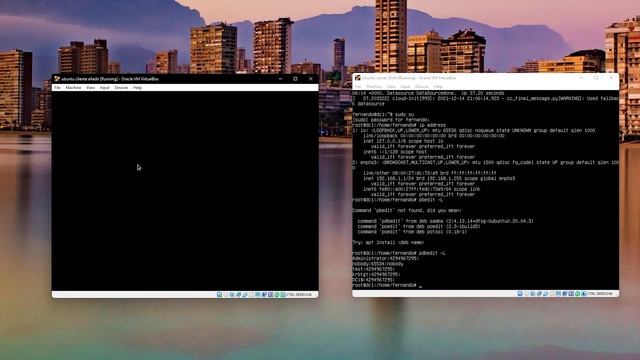The height and width of the screenshot is (360, 640).
Task: Click the client VM shared folders indicator
Action: click(251, 294)
